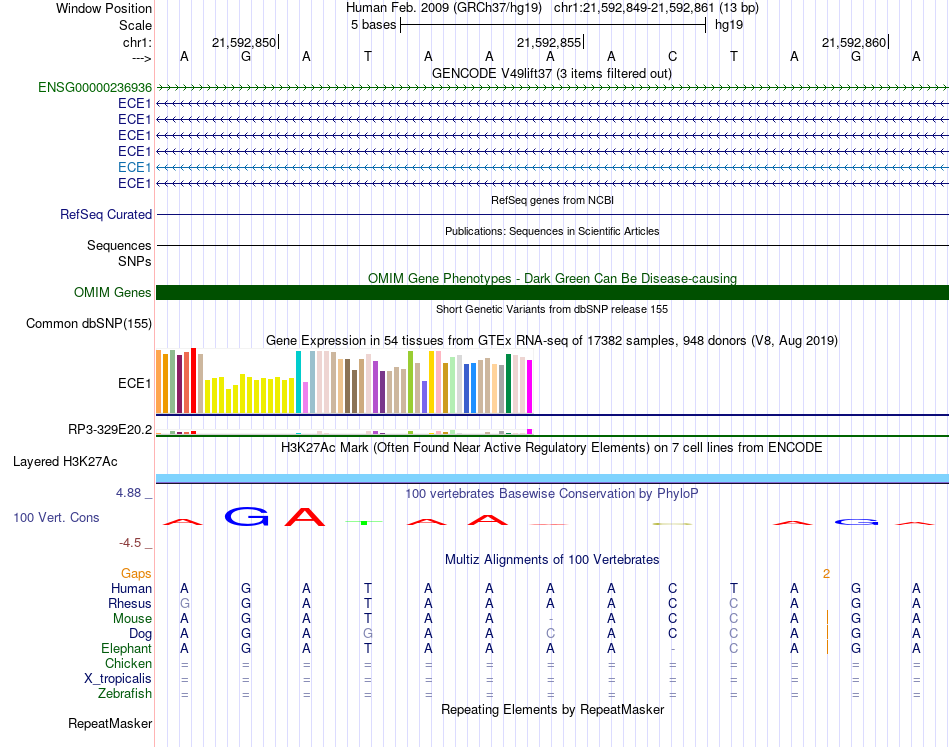
Task: Click the 5 bases scale bar label
Action: 373,25
